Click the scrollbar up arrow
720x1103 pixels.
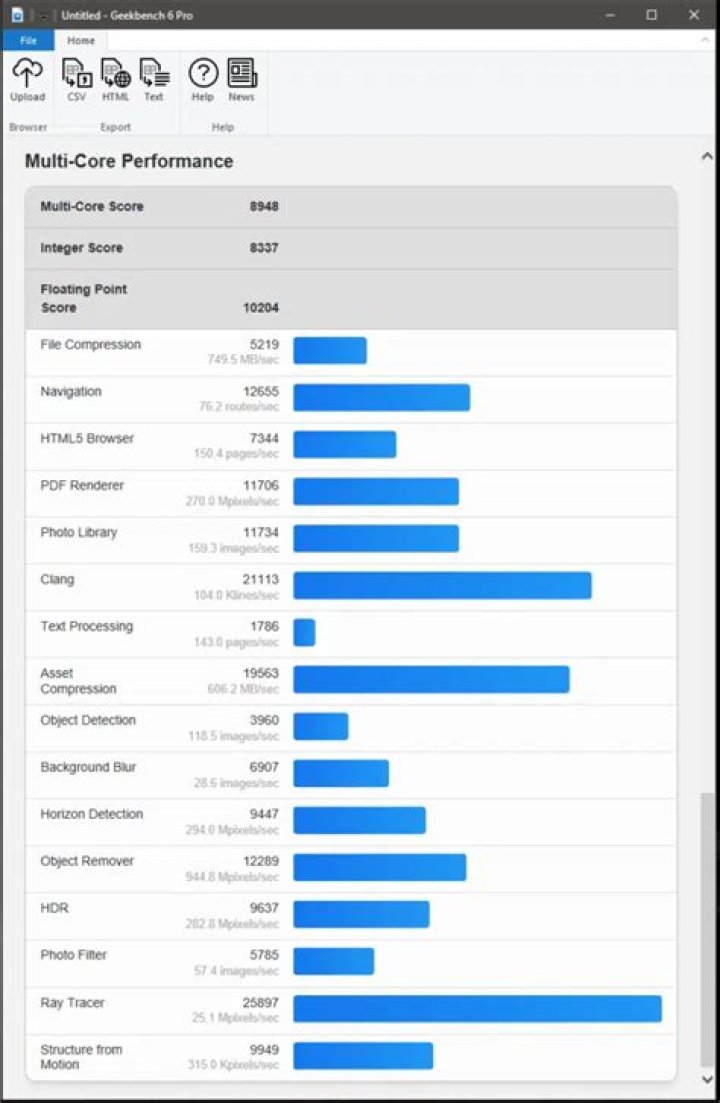(x=708, y=157)
